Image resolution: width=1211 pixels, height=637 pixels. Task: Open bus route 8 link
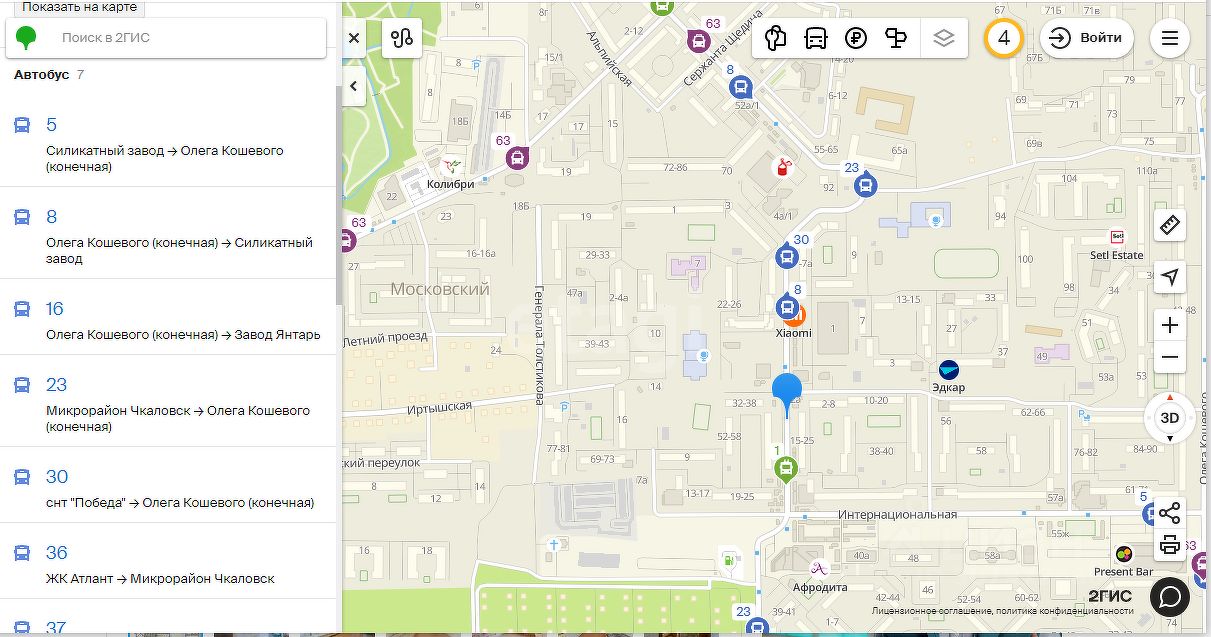(x=52, y=217)
